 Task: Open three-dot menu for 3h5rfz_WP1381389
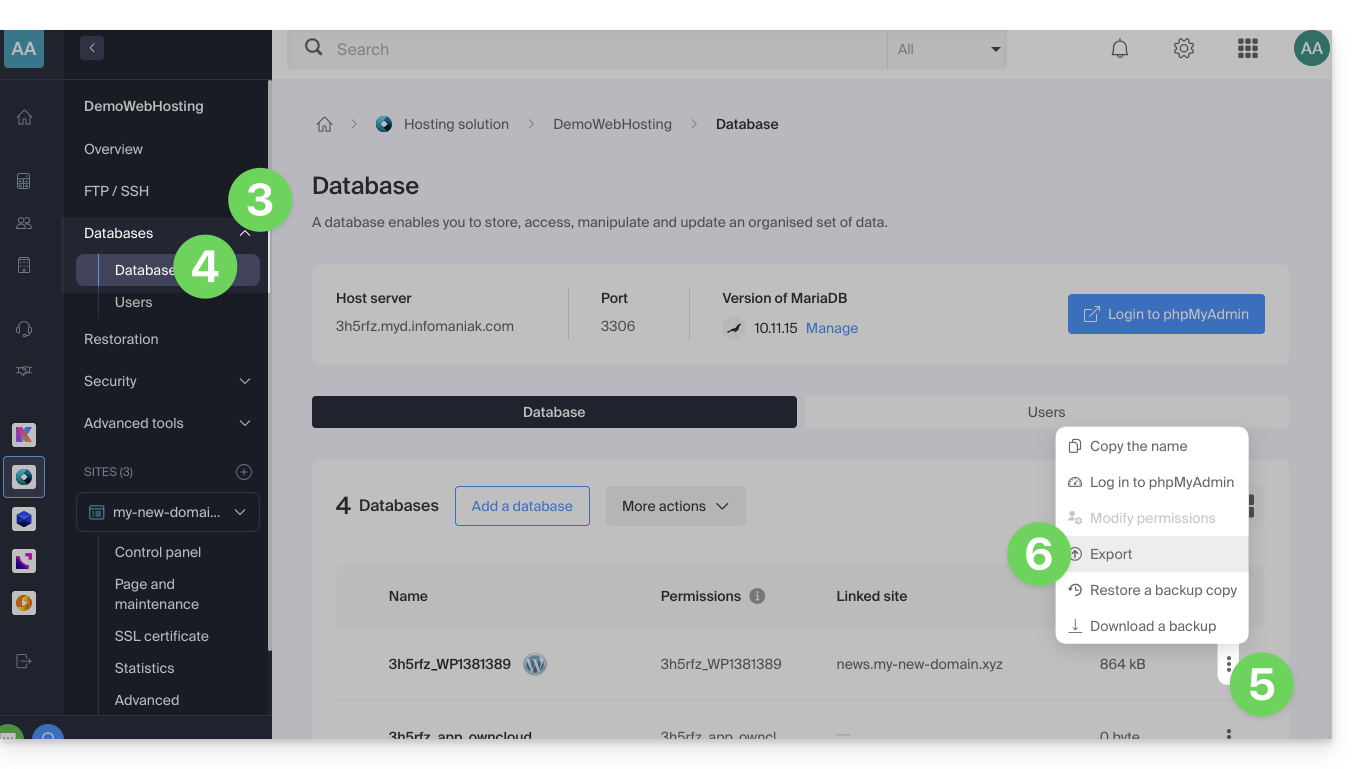tap(1228, 664)
